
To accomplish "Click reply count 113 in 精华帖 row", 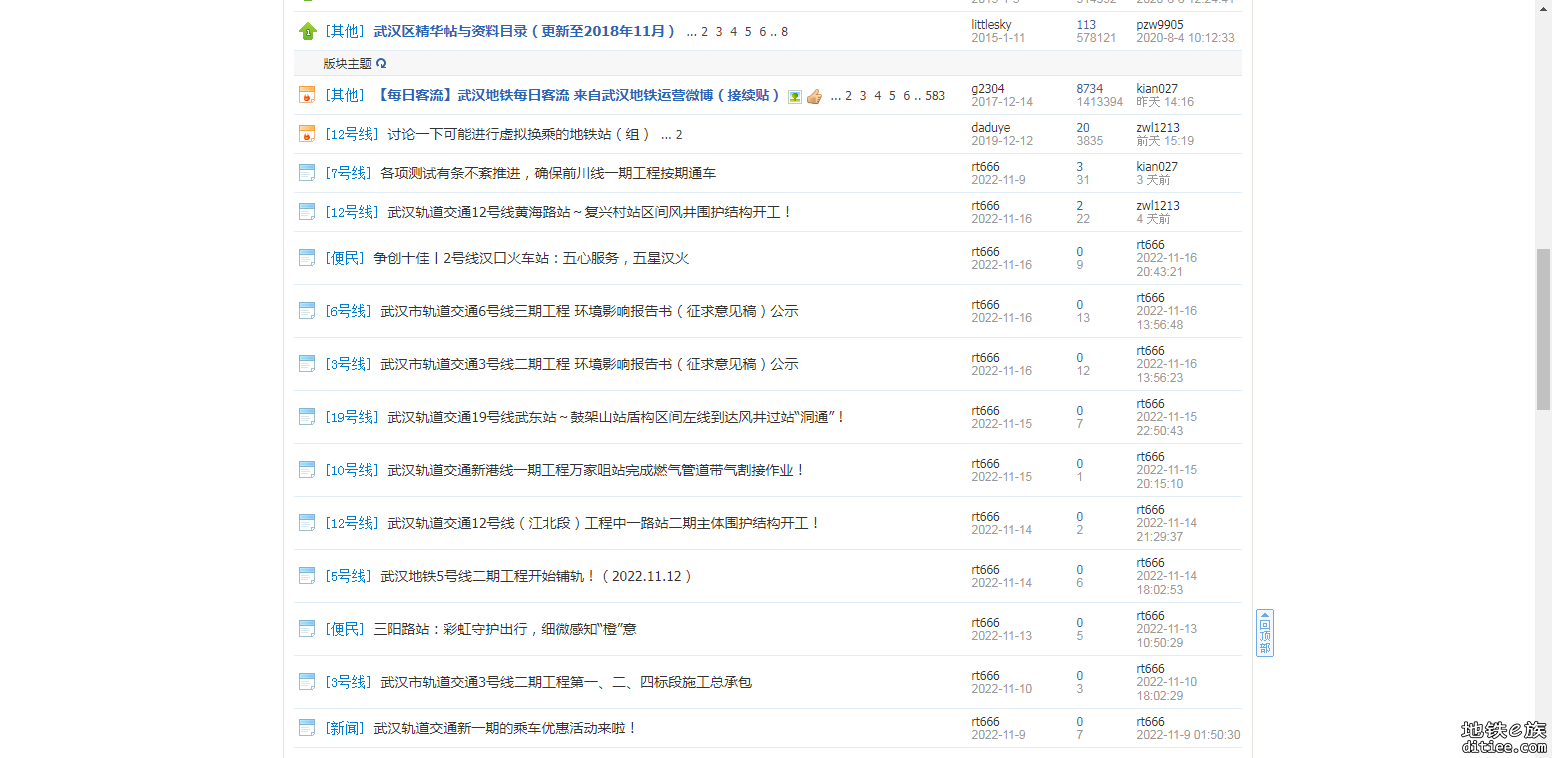I will click(1086, 25).
